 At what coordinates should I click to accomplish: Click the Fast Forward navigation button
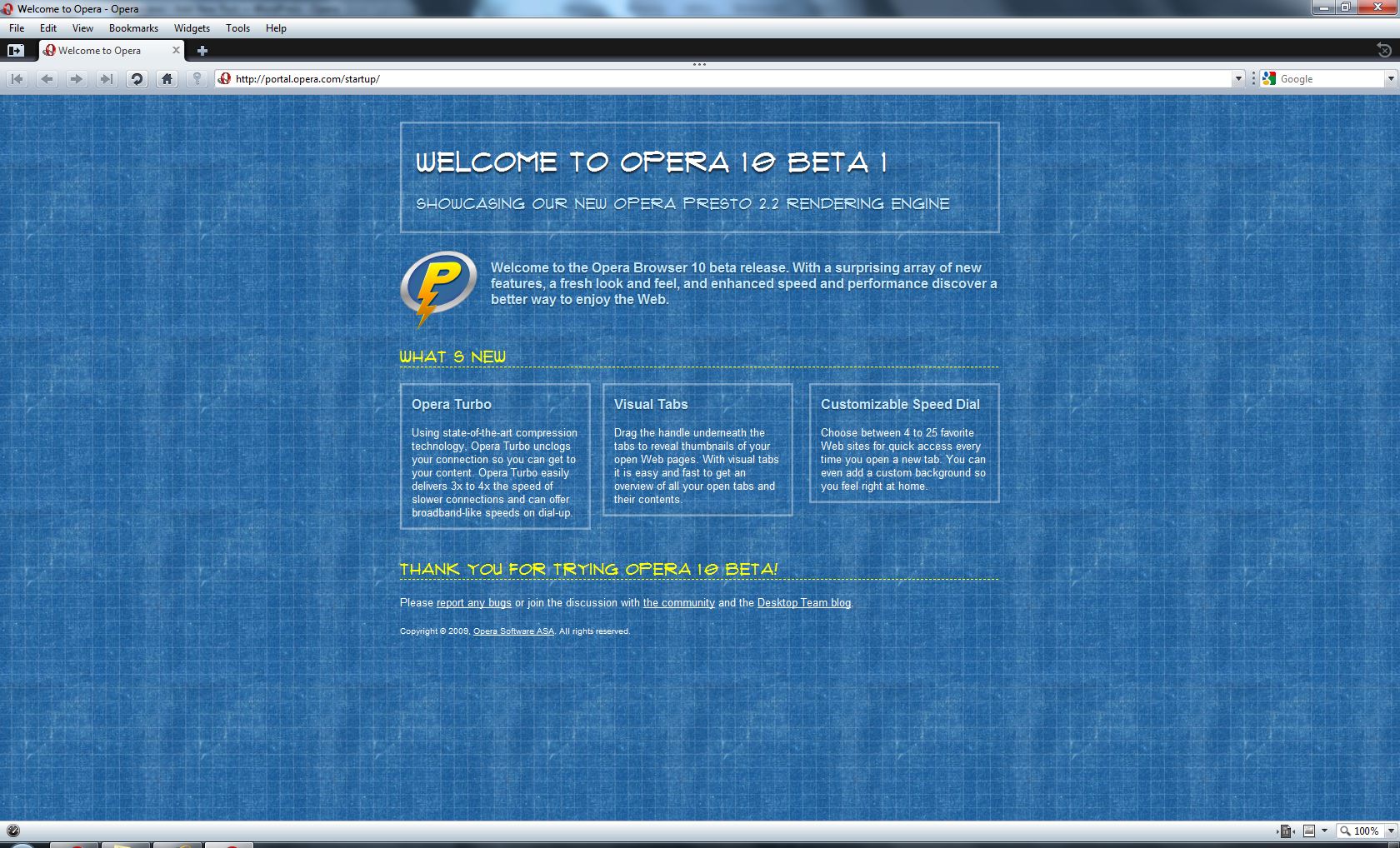106,79
